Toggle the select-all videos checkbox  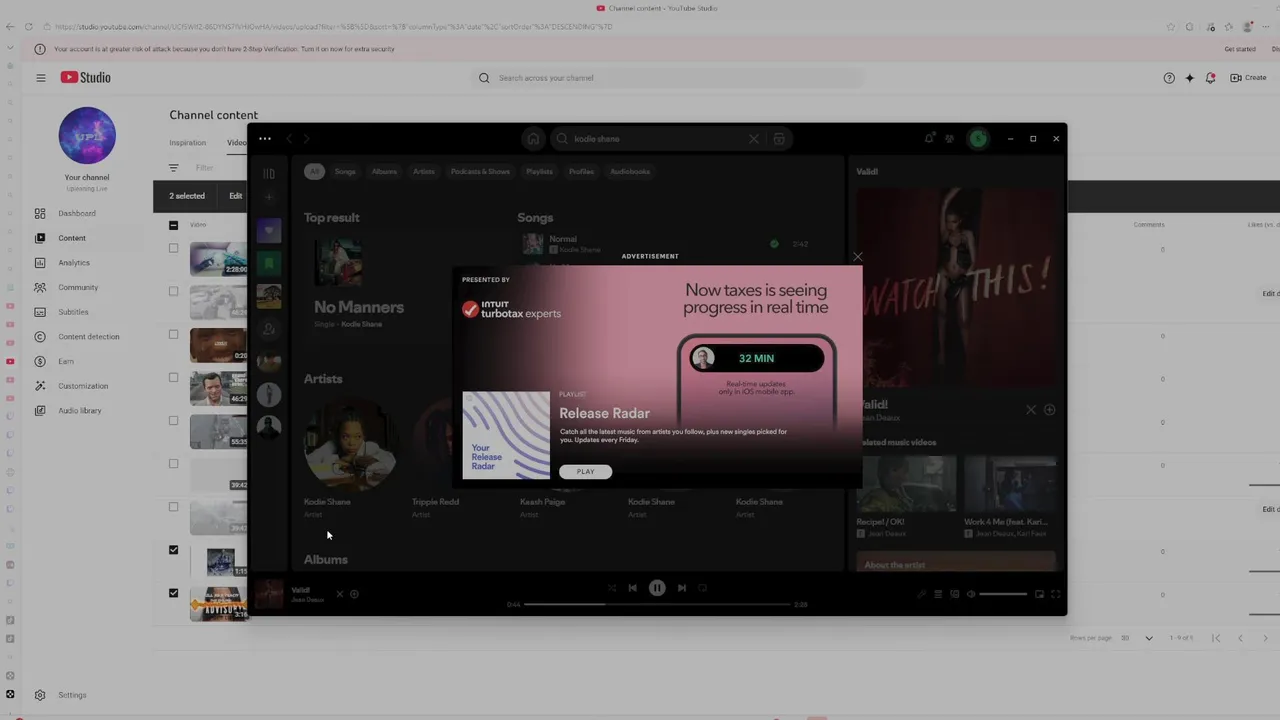click(173, 225)
